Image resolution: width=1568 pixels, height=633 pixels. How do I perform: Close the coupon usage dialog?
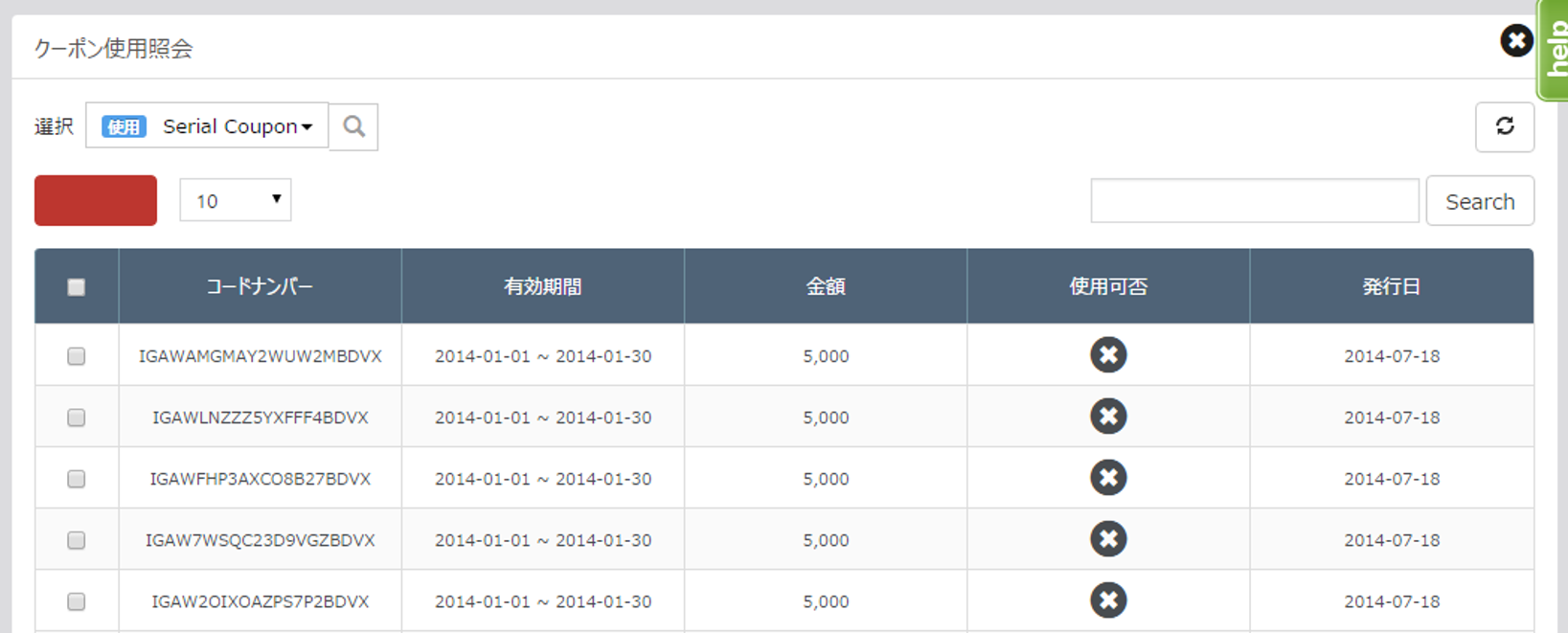[x=1515, y=41]
